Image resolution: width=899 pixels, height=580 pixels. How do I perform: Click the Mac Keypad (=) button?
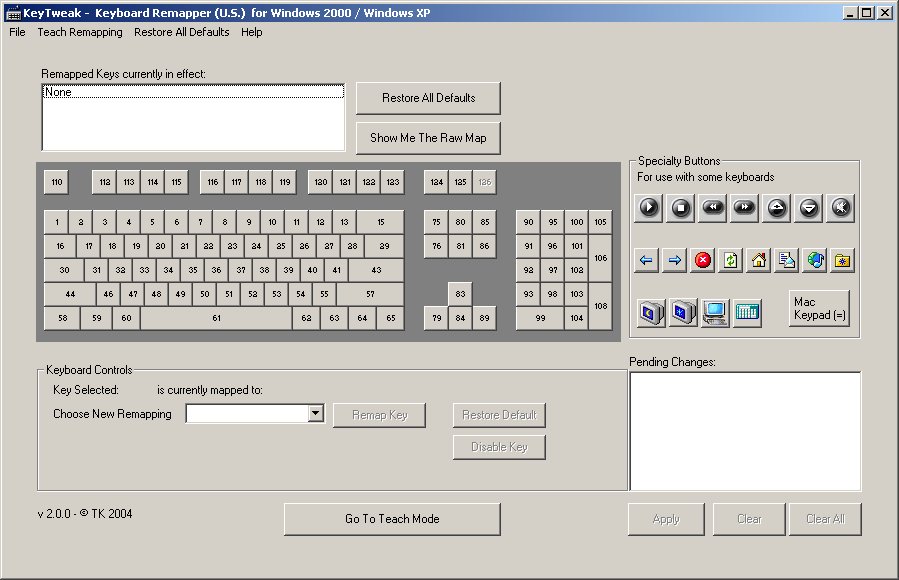point(819,308)
